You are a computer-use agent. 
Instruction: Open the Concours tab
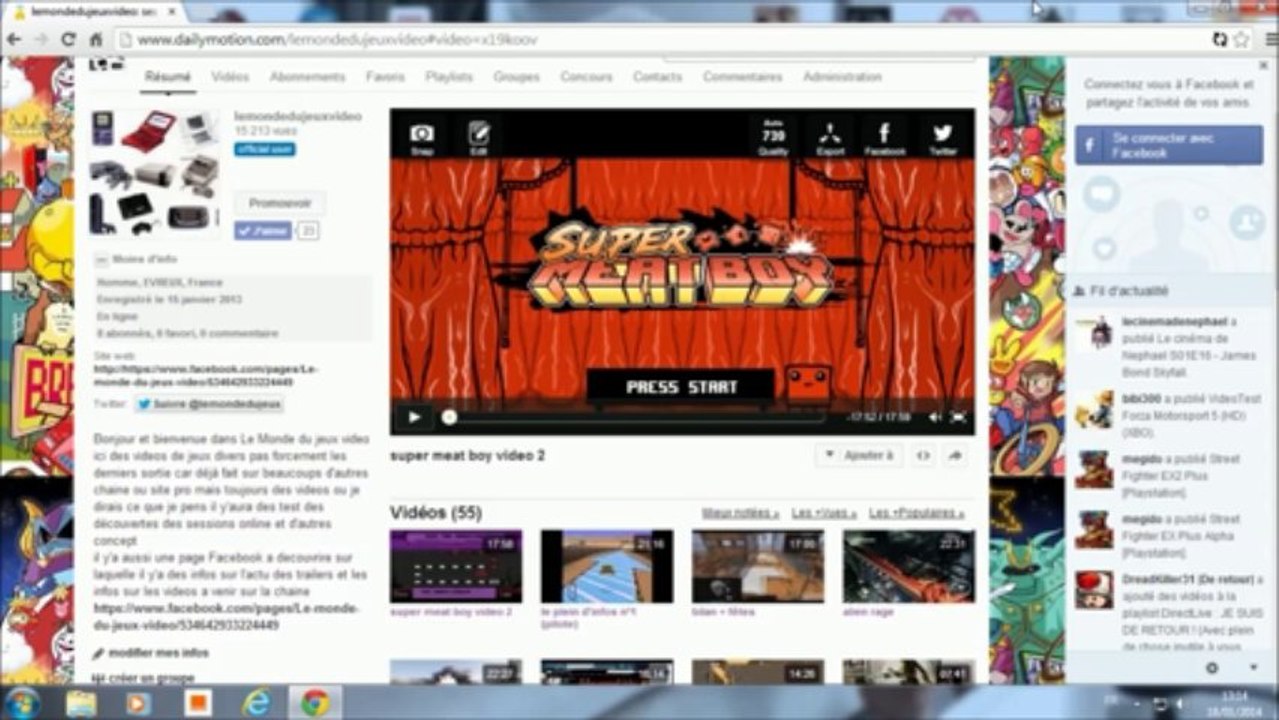coord(586,77)
